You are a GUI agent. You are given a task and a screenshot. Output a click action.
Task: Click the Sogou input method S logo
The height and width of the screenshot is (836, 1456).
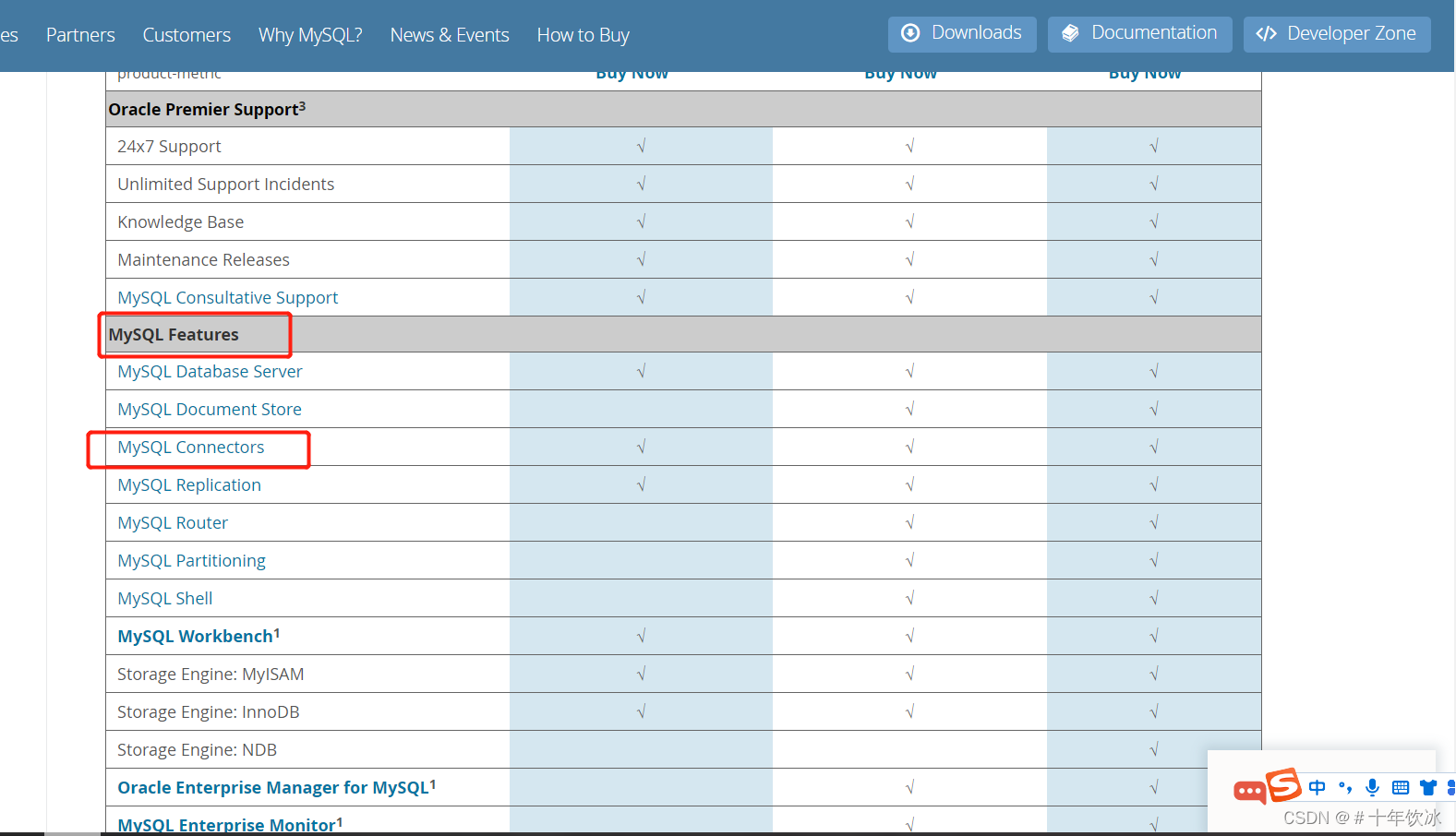pyautogui.click(x=1283, y=785)
